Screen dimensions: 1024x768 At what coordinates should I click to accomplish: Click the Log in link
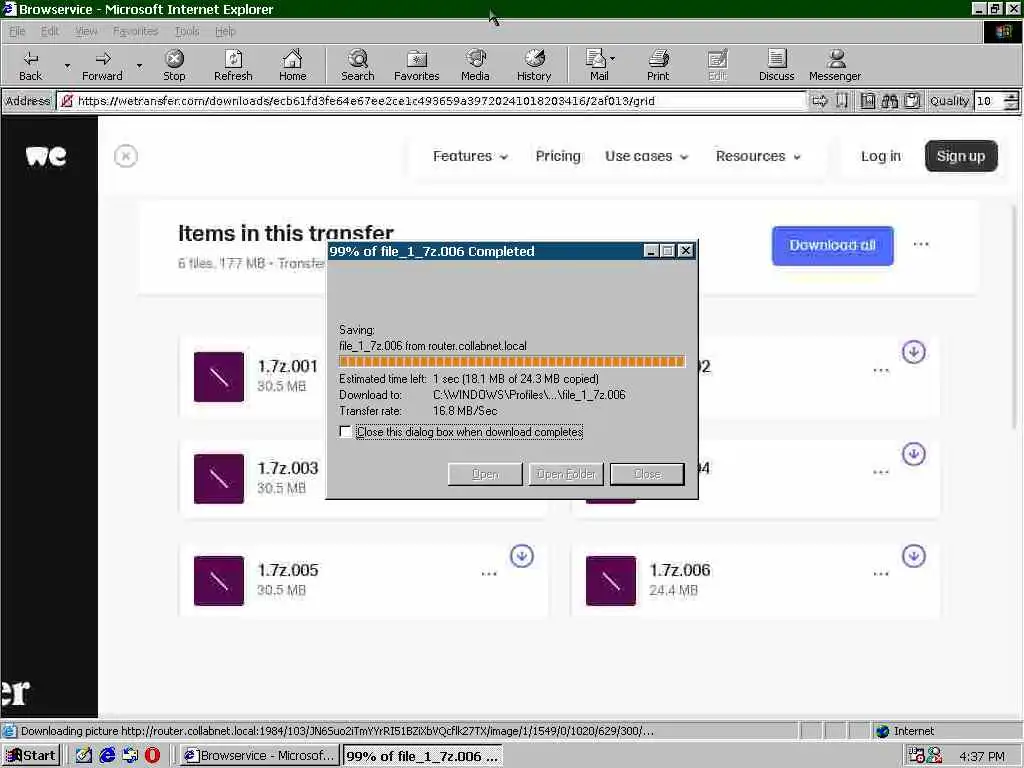coord(880,156)
